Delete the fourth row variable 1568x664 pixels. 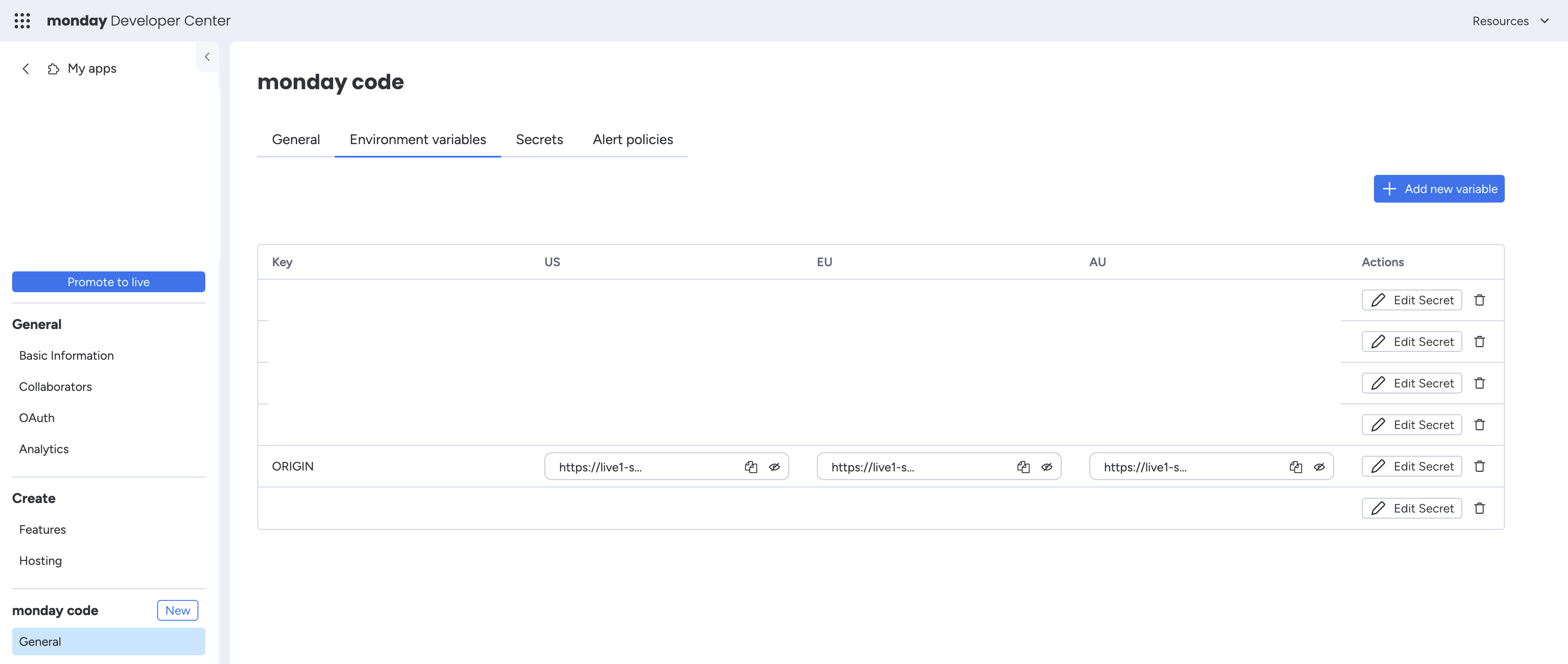pos(1480,425)
